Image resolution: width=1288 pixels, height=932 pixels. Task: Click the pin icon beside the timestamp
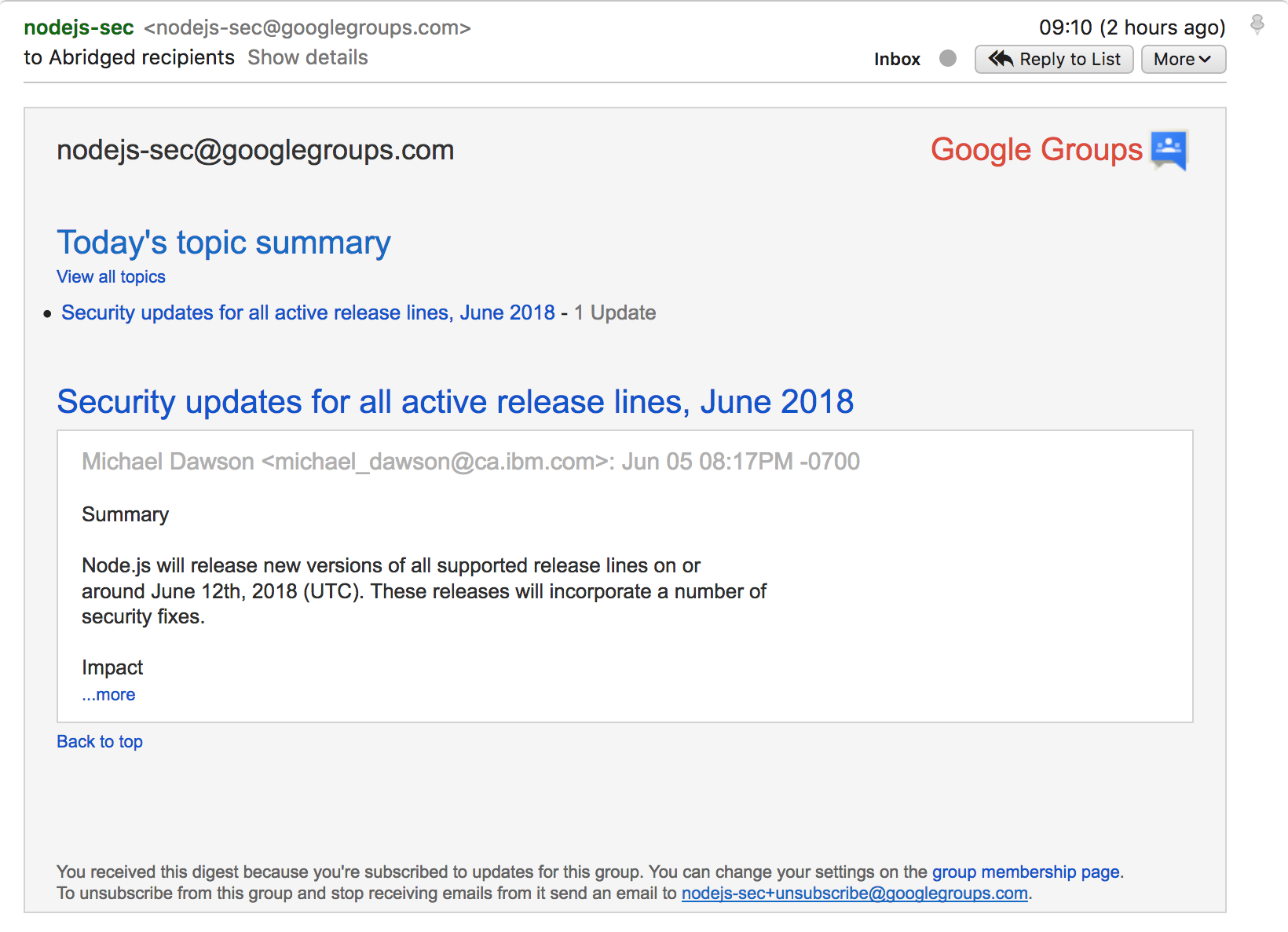click(1257, 25)
